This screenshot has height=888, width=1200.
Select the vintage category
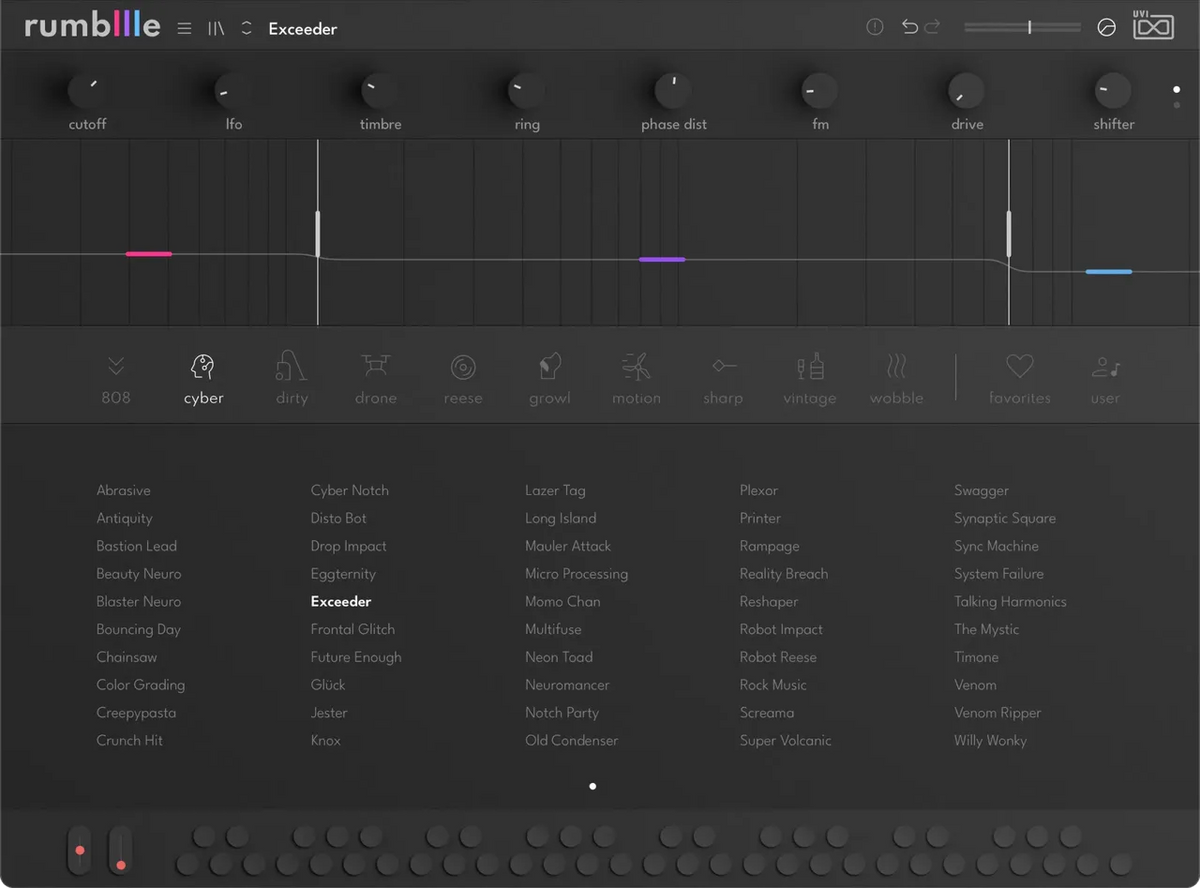[810, 379]
